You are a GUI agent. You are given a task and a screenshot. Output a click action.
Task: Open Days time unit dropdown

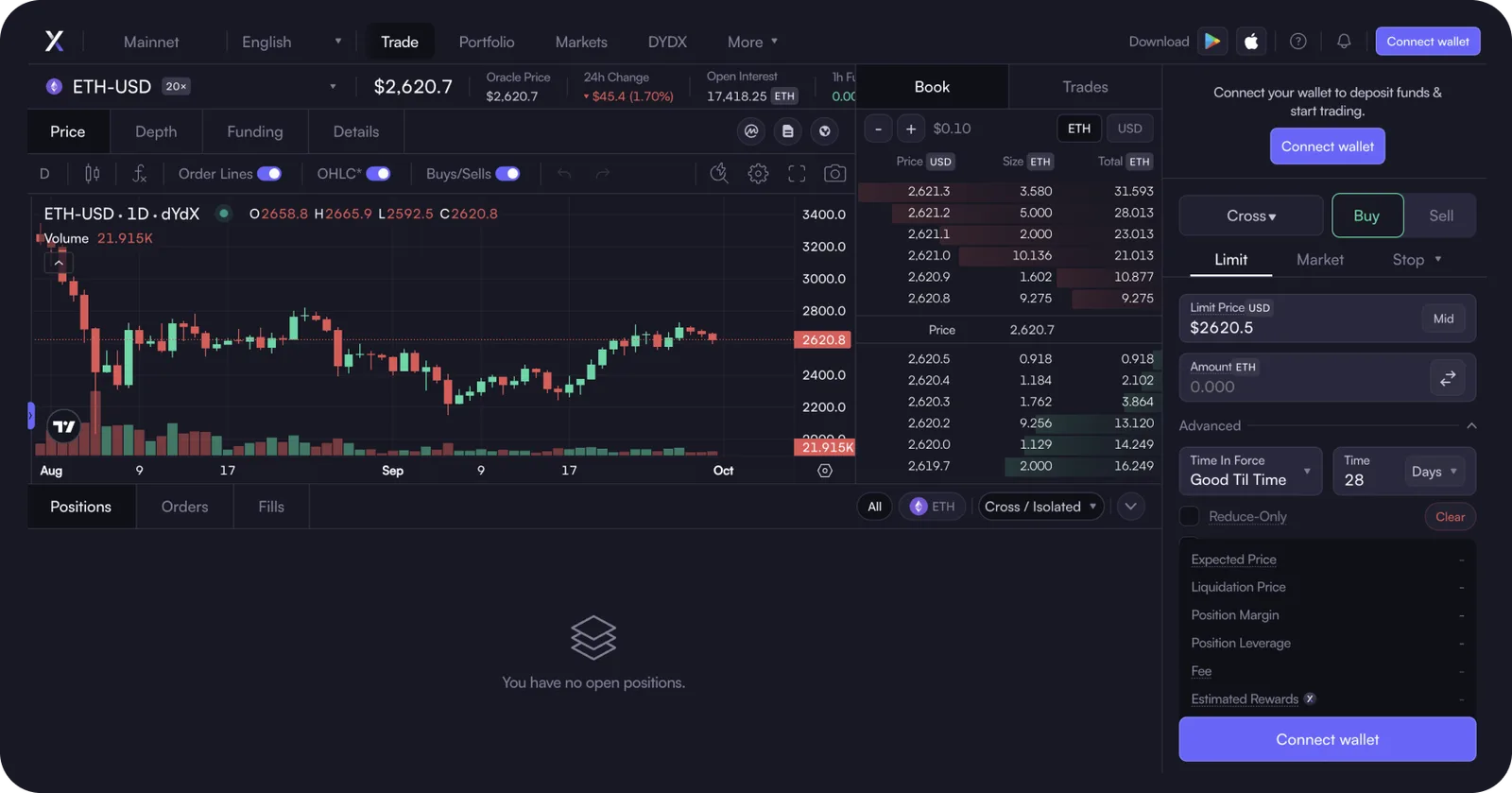click(x=1435, y=471)
